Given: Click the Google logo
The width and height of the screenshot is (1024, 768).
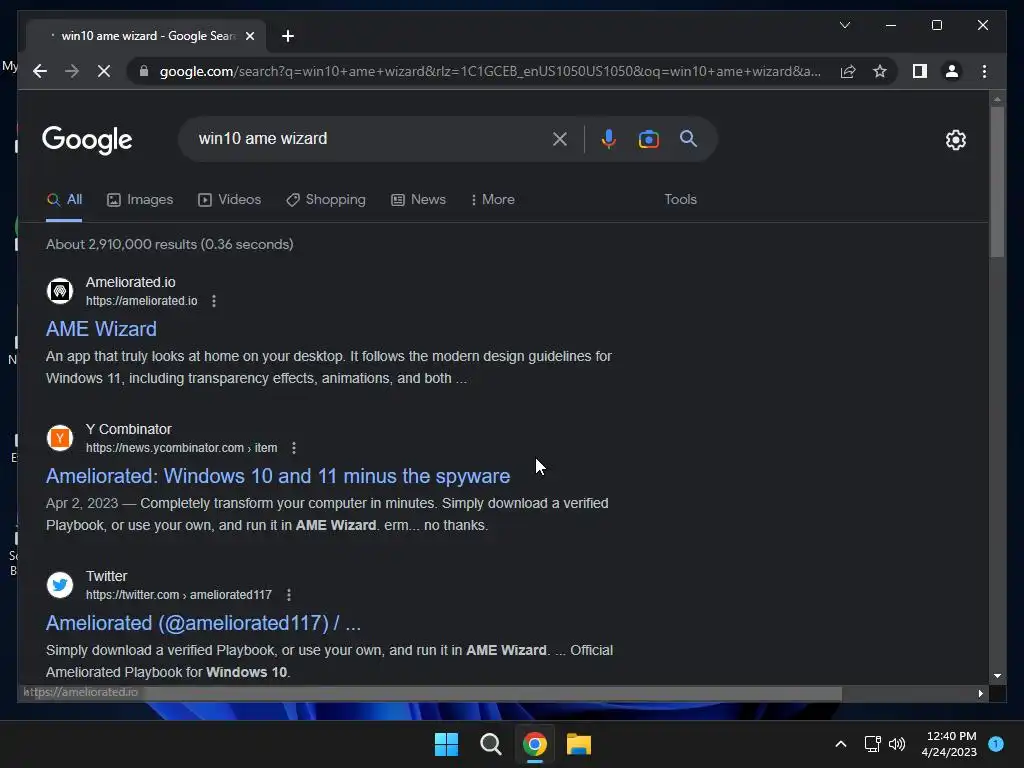Looking at the screenshot, I should (x=87, y=140).
